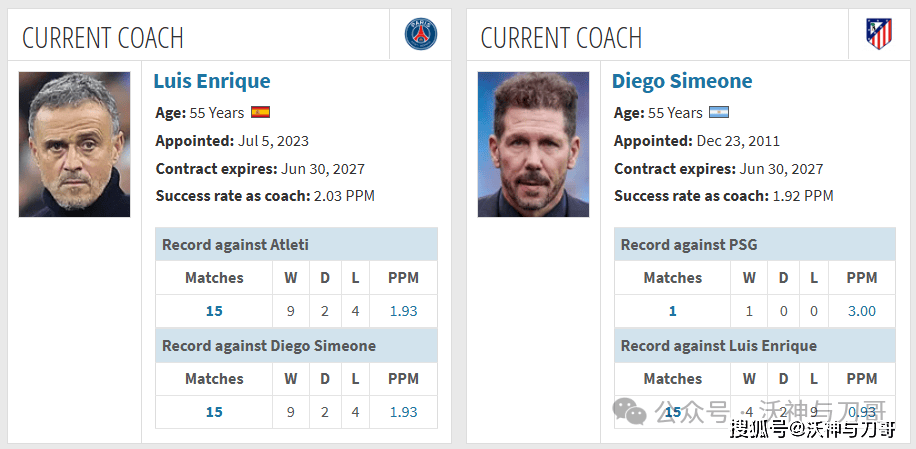The image size is (916, 449).
Task: Open Luis Enrique's portrait photo
Action: pos(74,144)
